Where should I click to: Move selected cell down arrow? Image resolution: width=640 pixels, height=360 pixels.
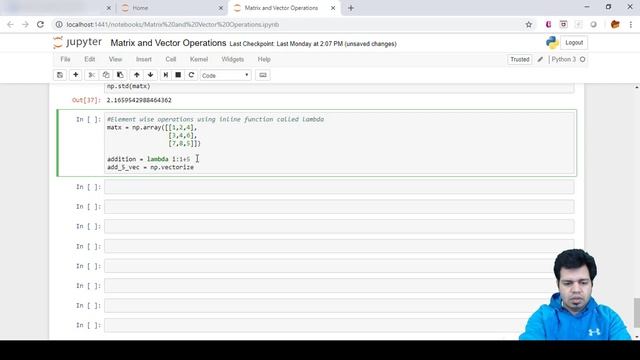151,75
